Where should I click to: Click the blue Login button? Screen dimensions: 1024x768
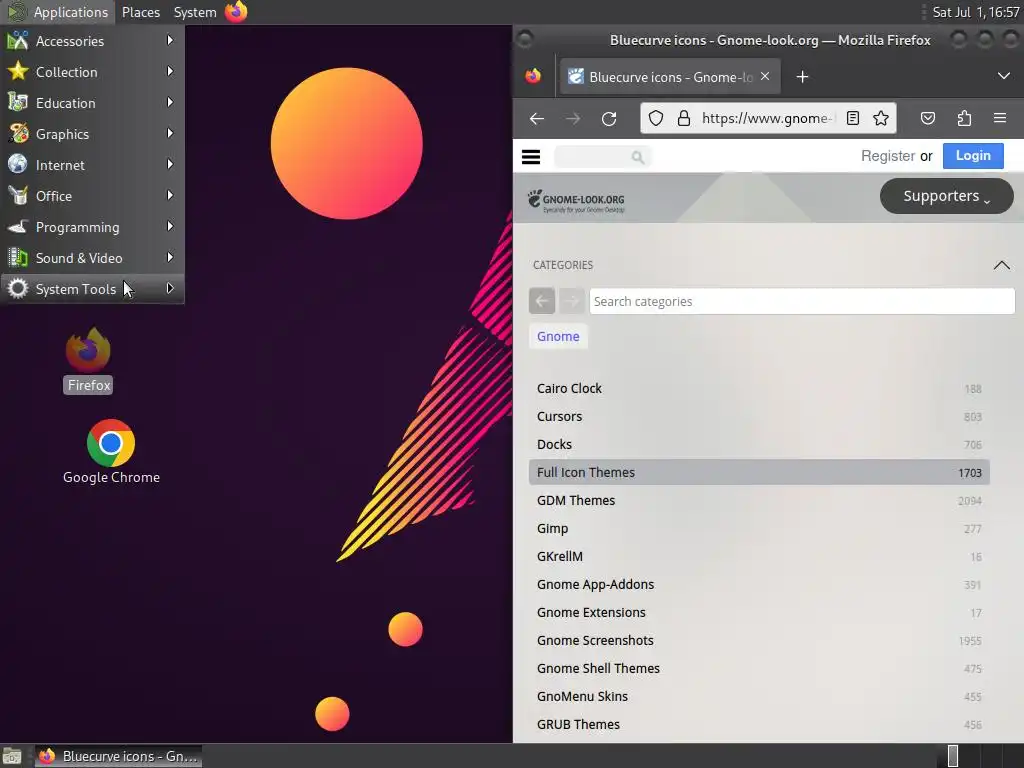pyautogui.click(x=973, y=155)
